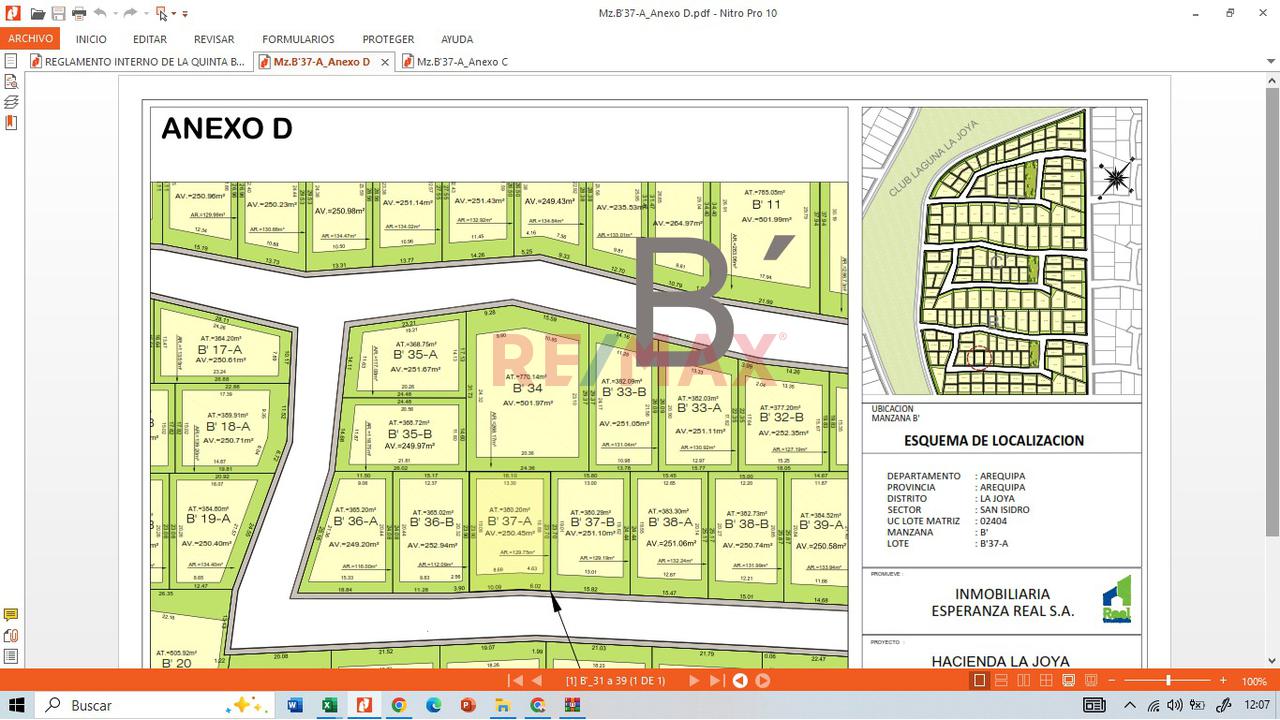The image size is (1280, 720).
Task: Open the ARCHIVO menu
Action: click(30, 39)
